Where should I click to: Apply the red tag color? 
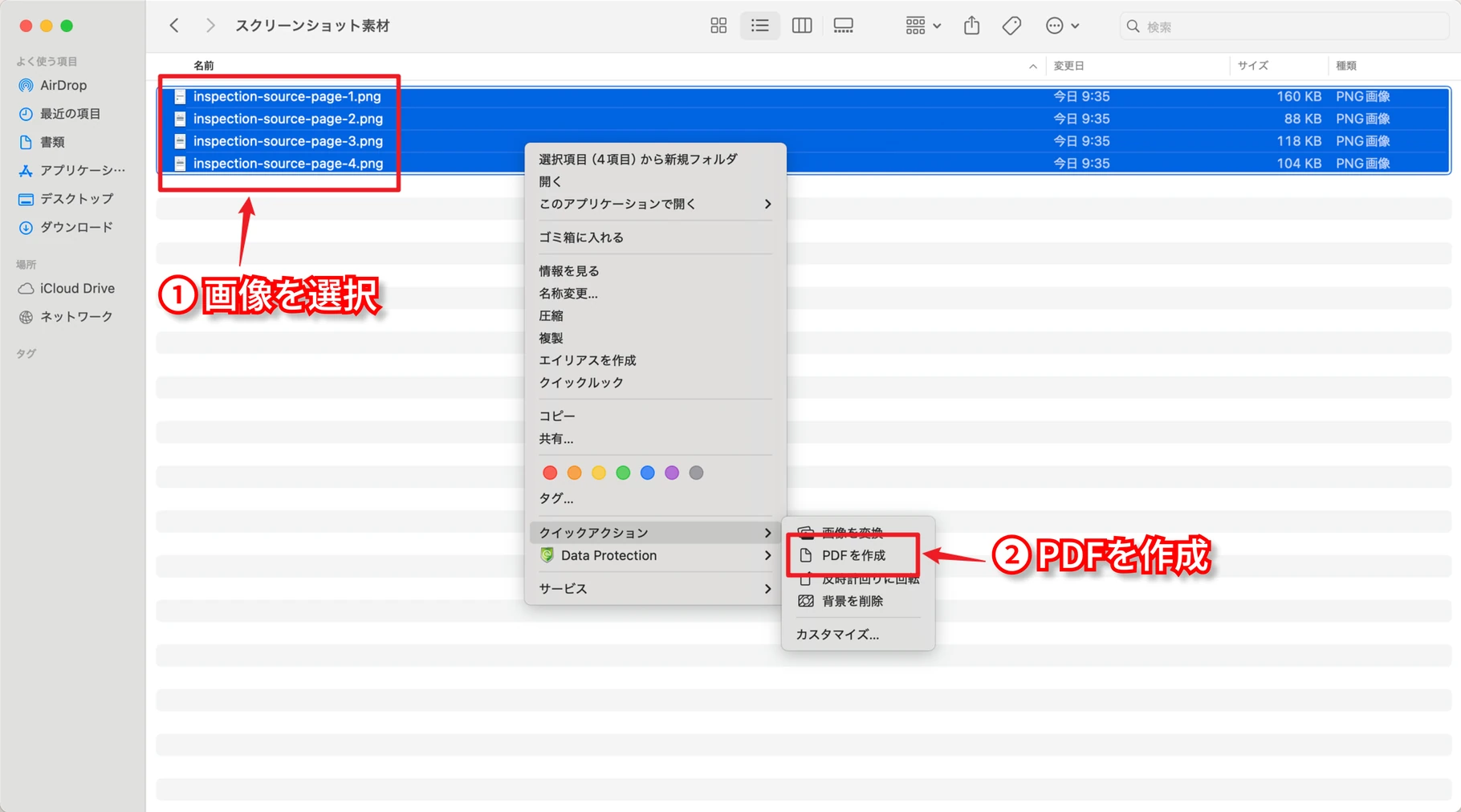(550, 473)
